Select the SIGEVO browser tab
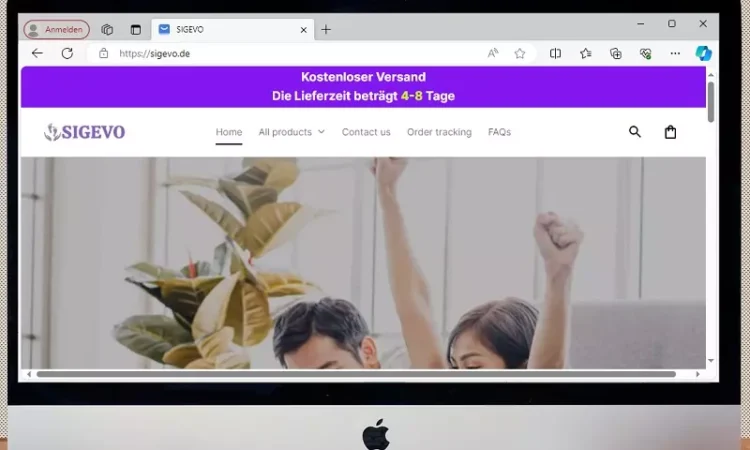The image size is (750, 450). pos(233,30)
